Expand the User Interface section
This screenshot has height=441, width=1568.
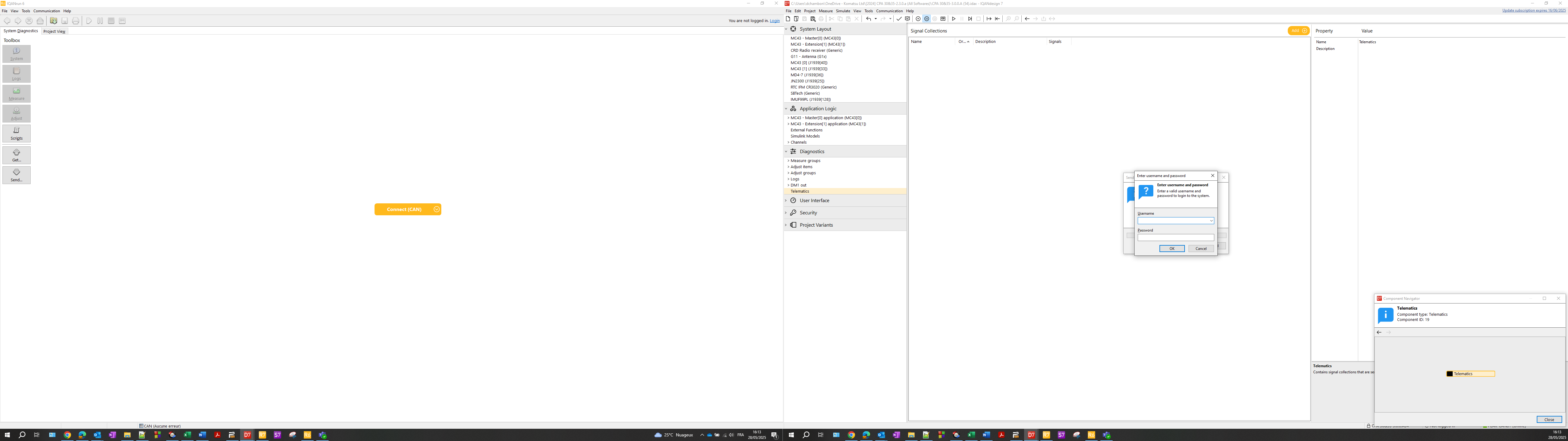coord(786,200)
